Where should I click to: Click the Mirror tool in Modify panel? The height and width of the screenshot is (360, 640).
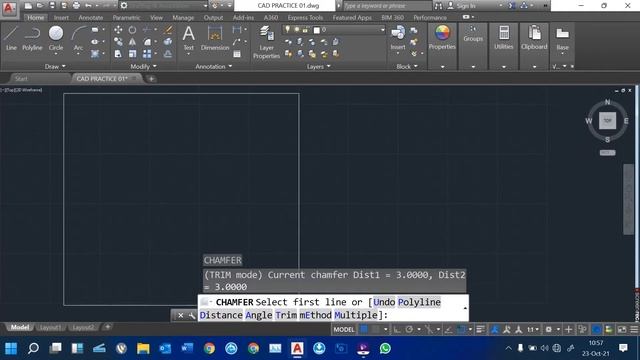pos(132,42)
